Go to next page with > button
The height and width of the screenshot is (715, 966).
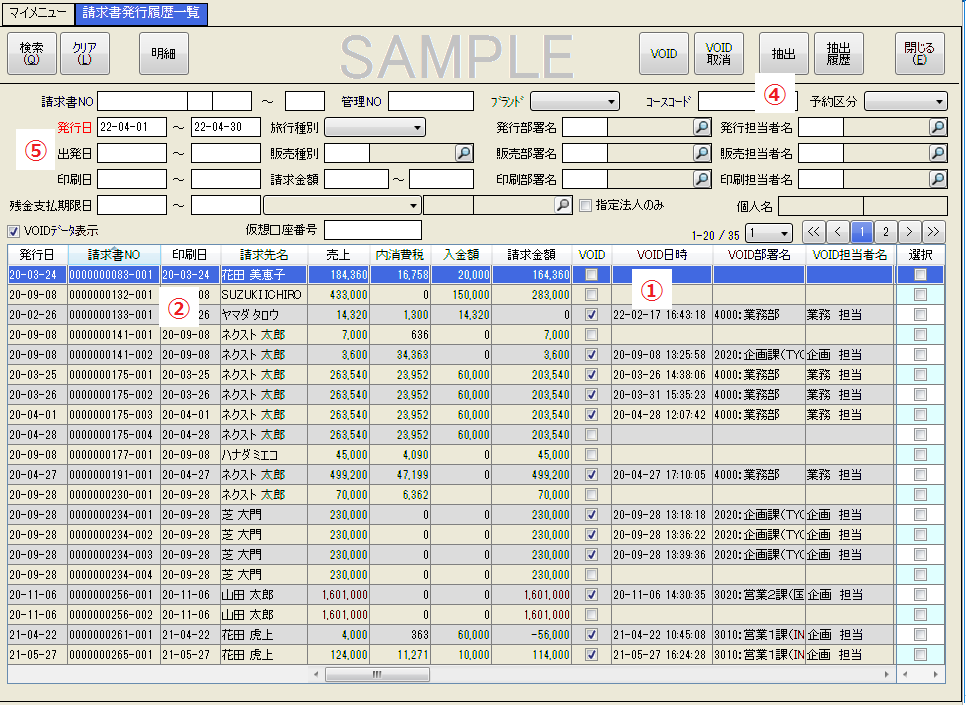[x=909, y=232]
